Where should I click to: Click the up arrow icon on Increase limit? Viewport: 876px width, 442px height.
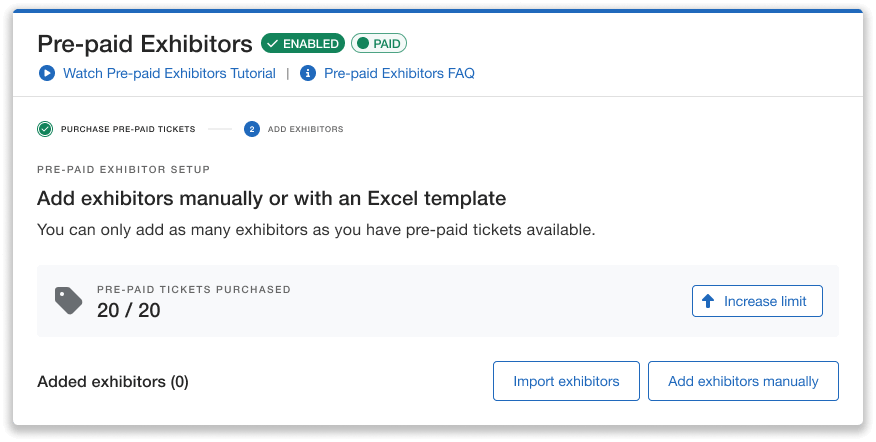(x=708, y=301)
